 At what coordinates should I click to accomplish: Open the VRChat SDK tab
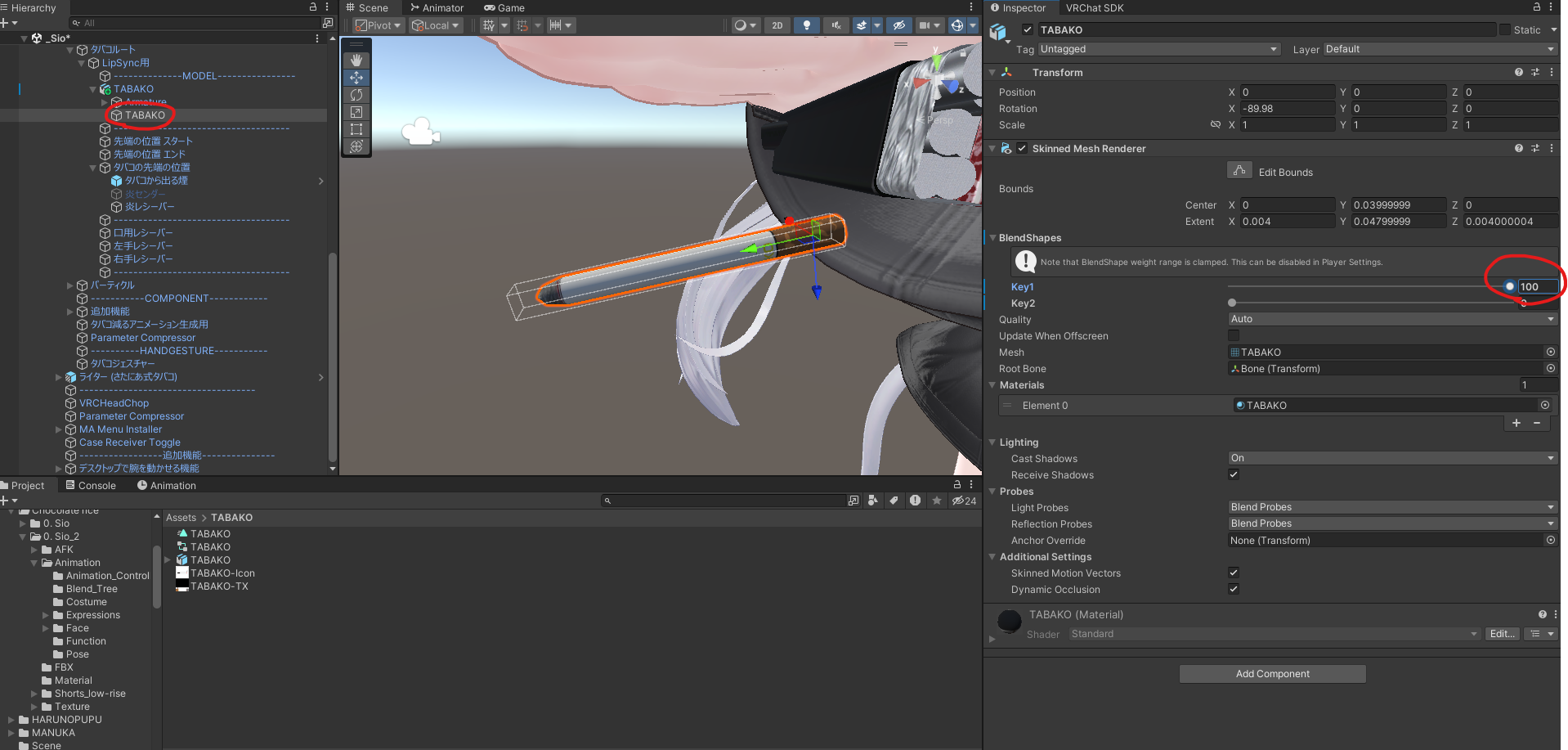pos(1094,7)
